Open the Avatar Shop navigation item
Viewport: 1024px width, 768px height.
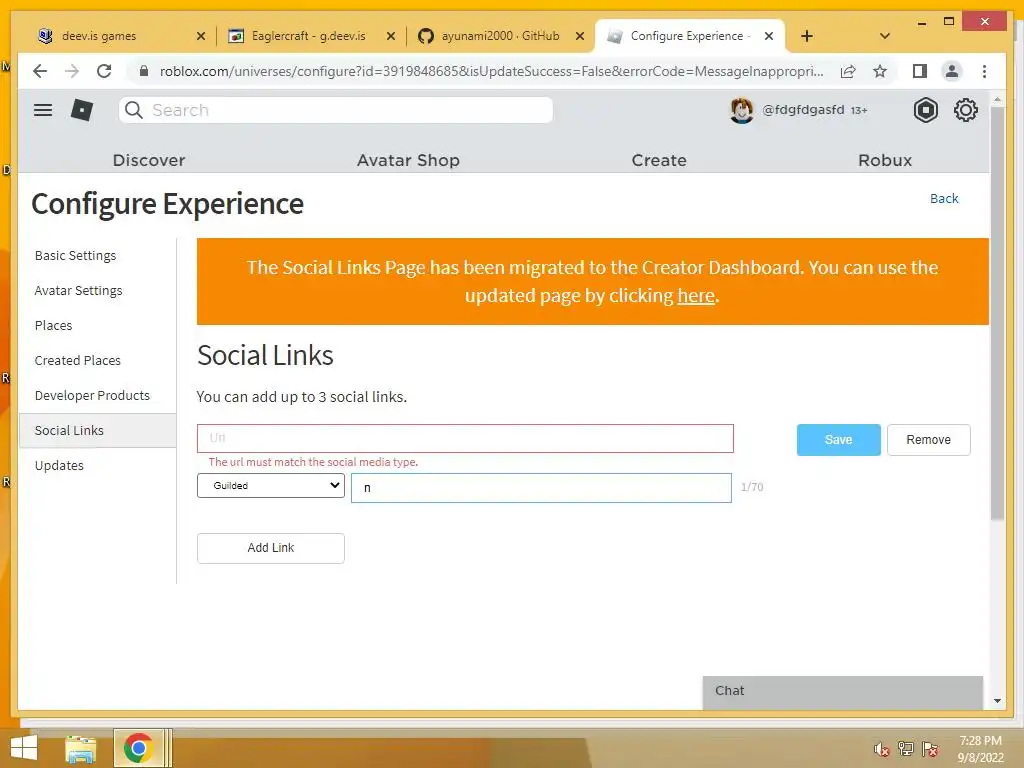pyautogui.click(x=408, y=160)
